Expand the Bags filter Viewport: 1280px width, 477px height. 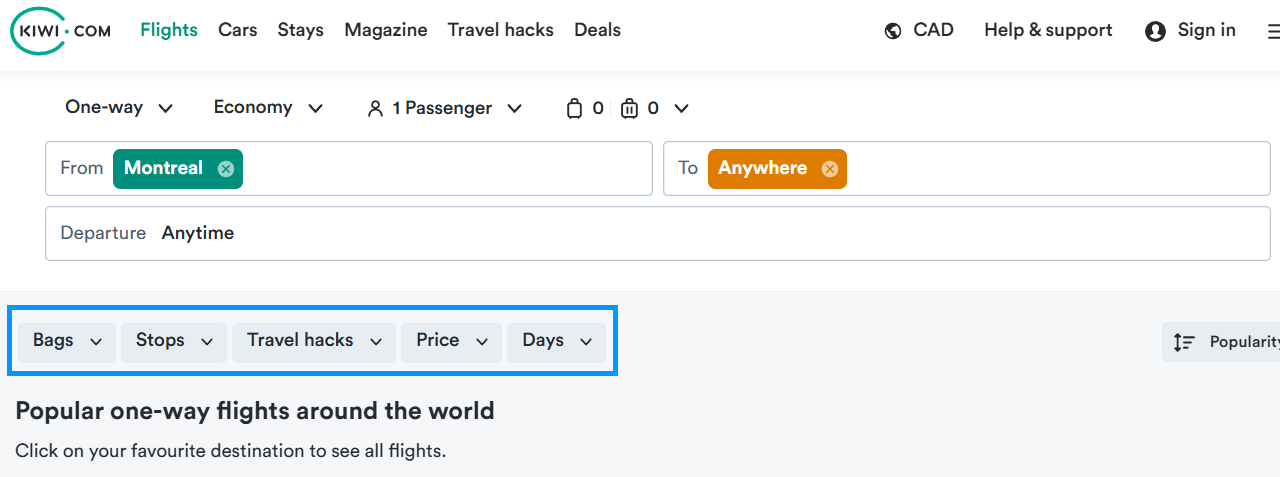(67, 342)
